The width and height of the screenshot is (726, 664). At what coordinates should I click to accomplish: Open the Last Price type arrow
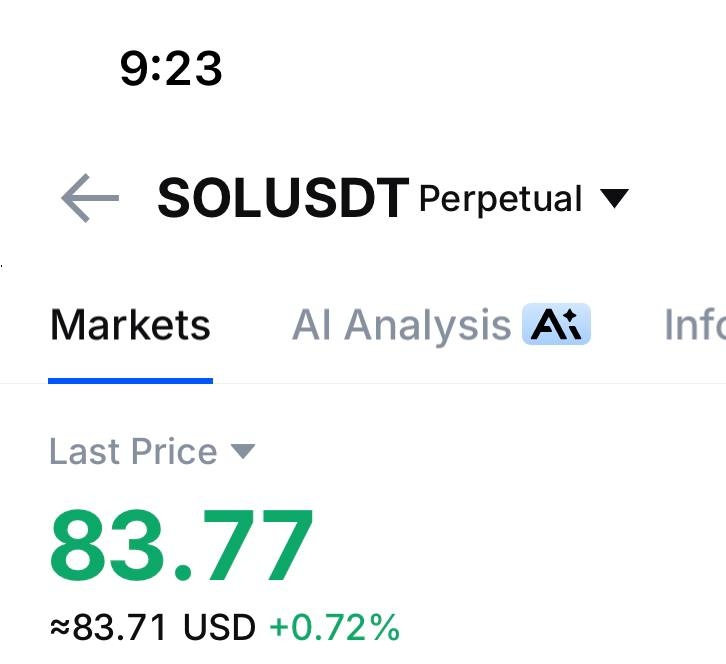(x=243, y=452)
